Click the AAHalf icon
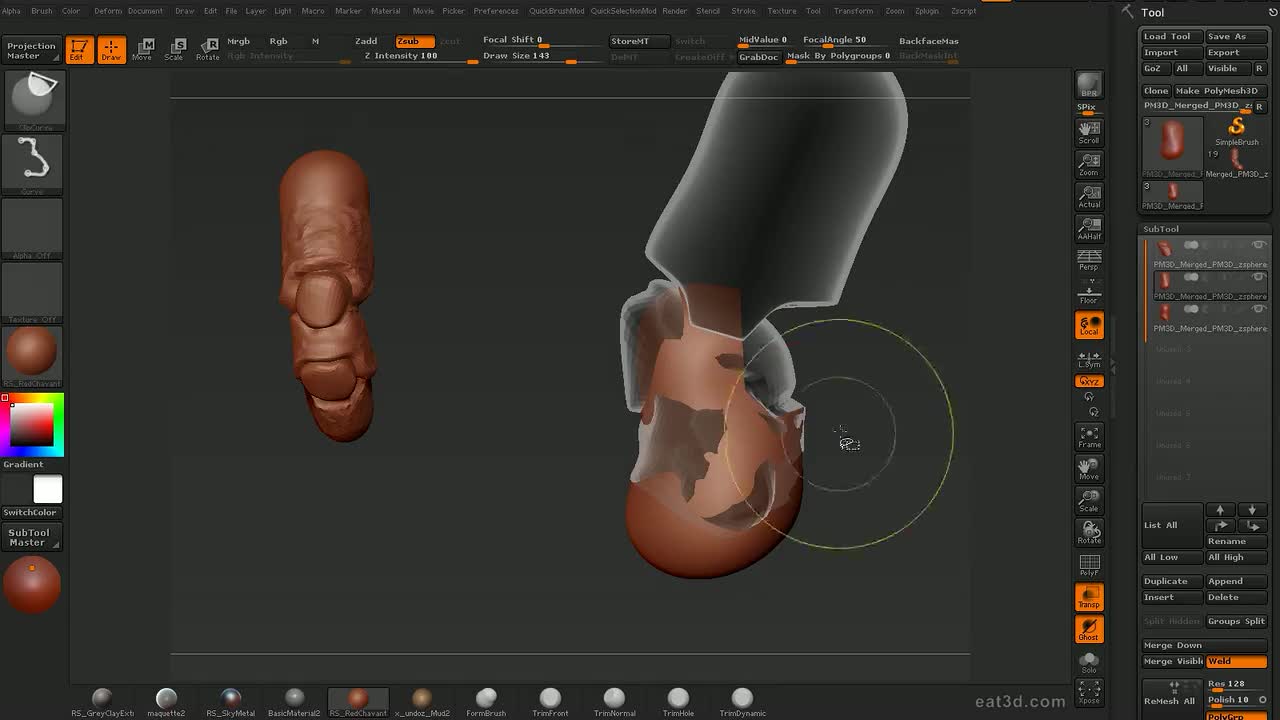Image resolution: width=1280 pixels, height=720 pixels. [1089, 227]
